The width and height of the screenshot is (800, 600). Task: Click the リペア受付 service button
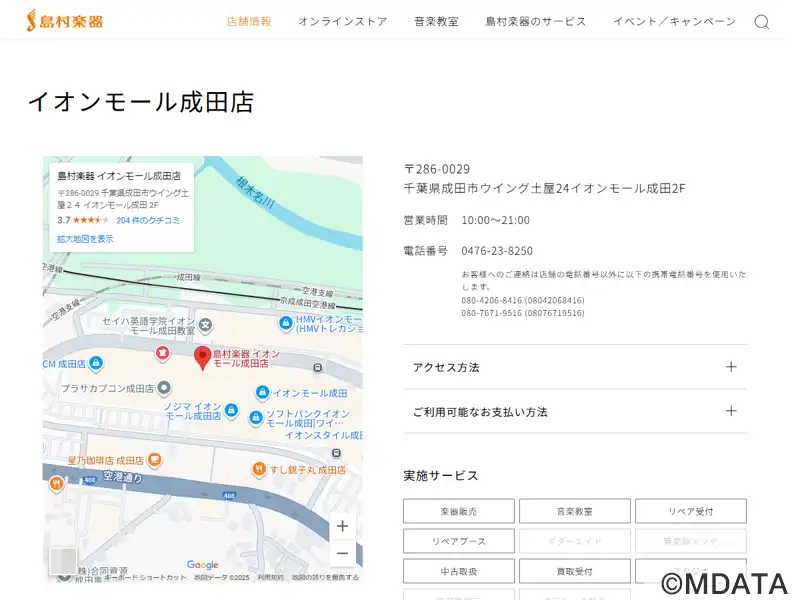click(x=691, y=511)
